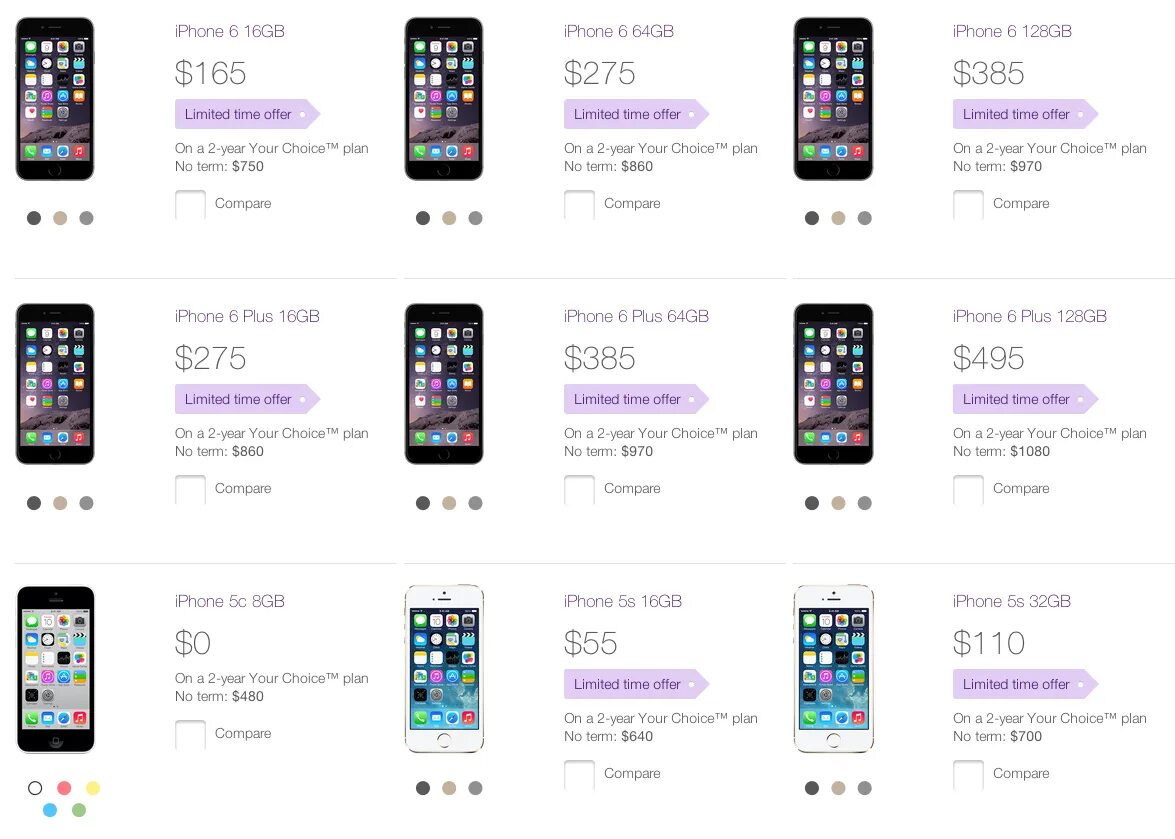This screenshot has height=839, width=1175.
Task: Enable Compare for iPhone 5s 32GB
Action: [968, 774]
